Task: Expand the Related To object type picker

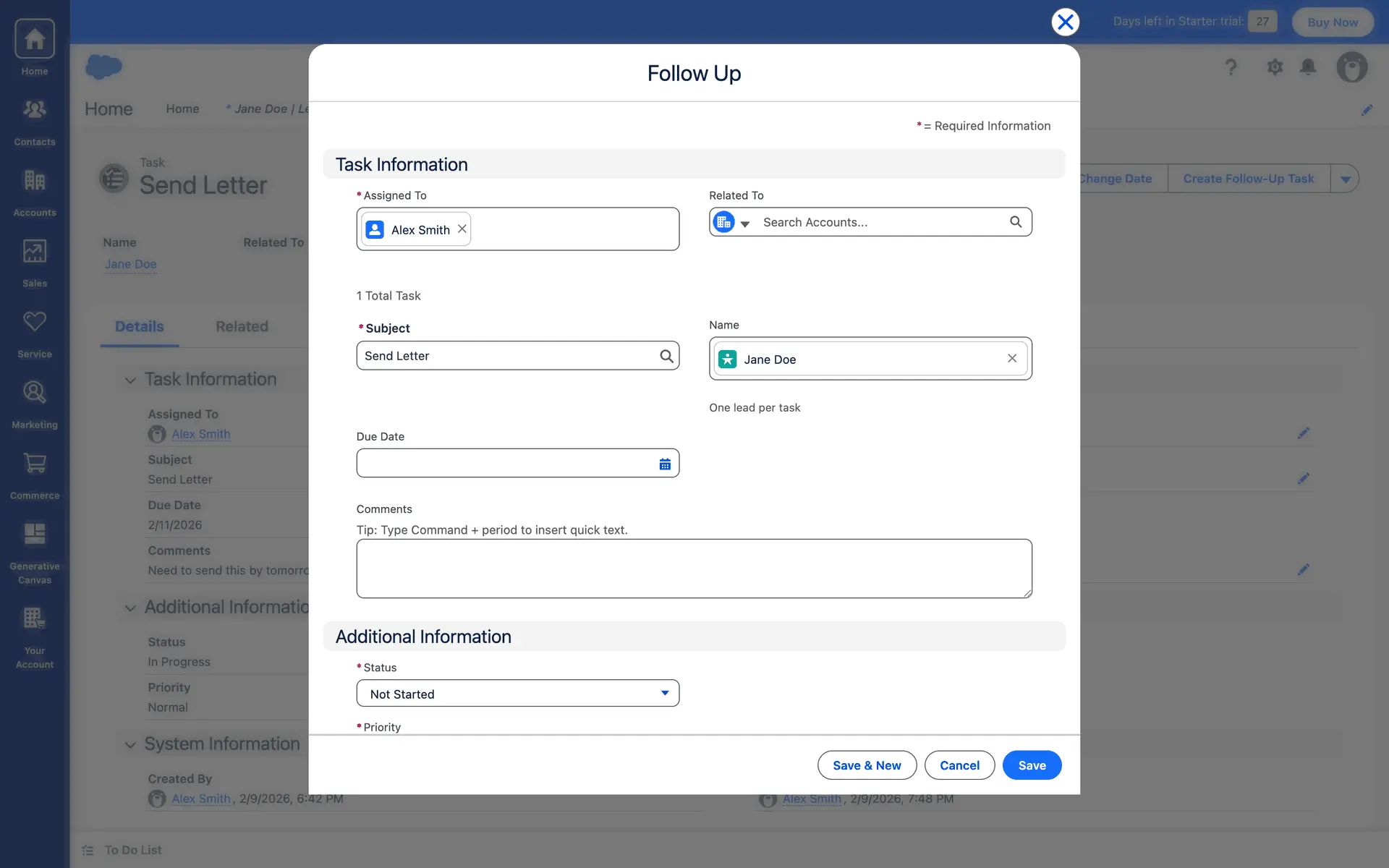Action: click(x=744, y=224)
